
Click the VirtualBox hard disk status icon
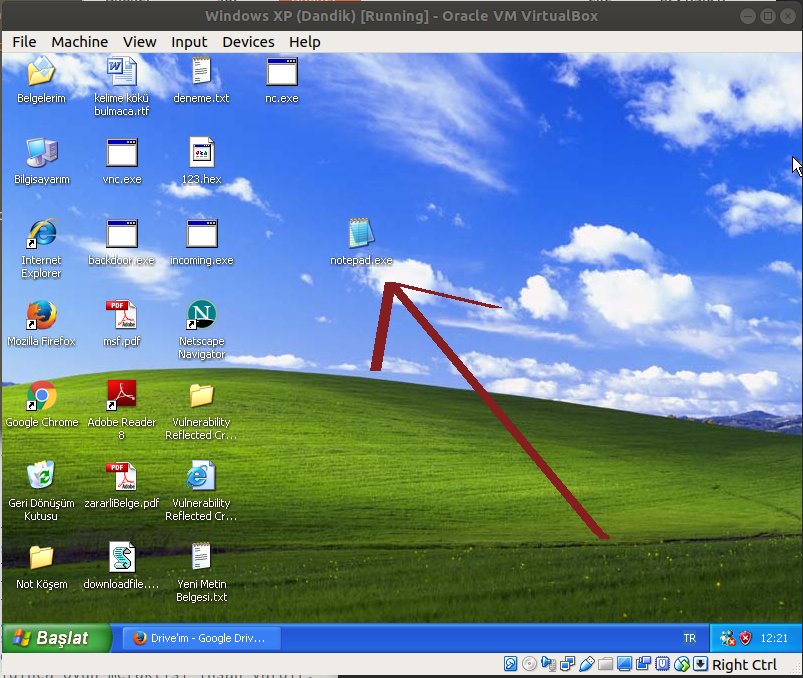tap(511, 664)
